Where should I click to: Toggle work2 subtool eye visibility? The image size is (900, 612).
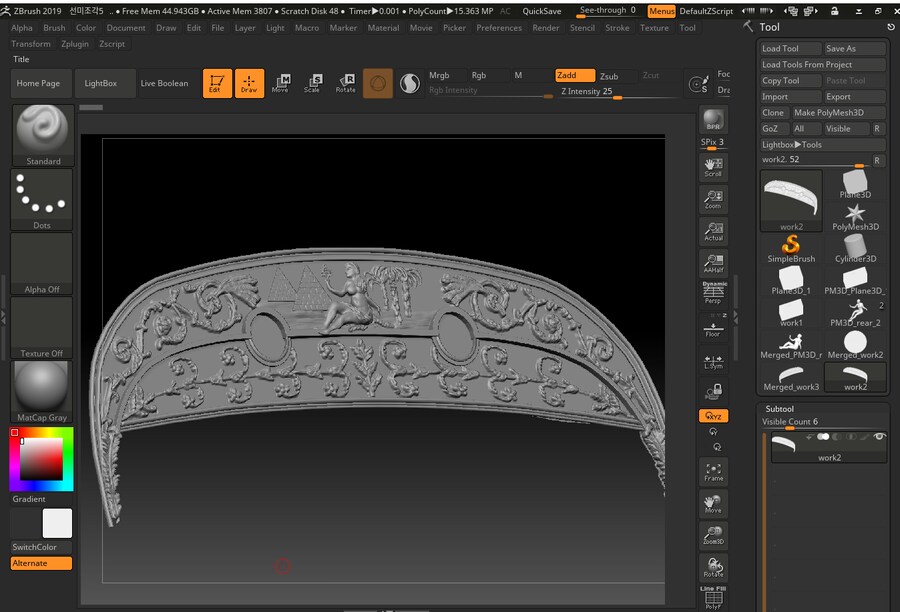coord(880,437)
